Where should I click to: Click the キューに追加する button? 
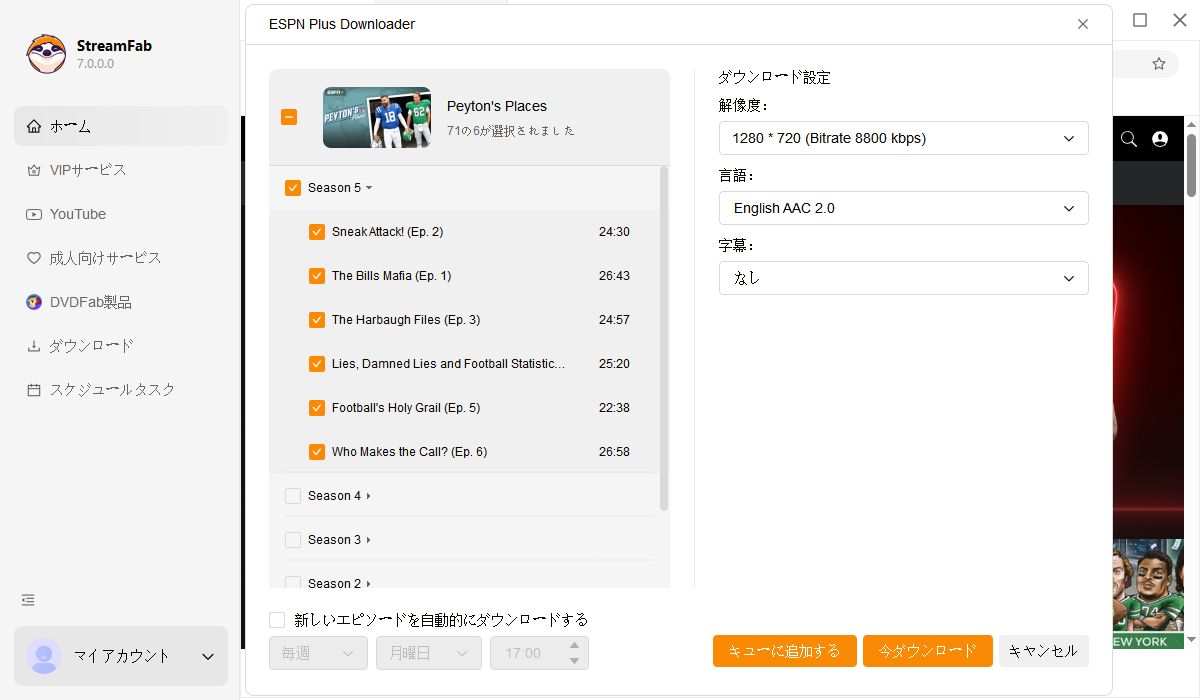click(784, 651)
